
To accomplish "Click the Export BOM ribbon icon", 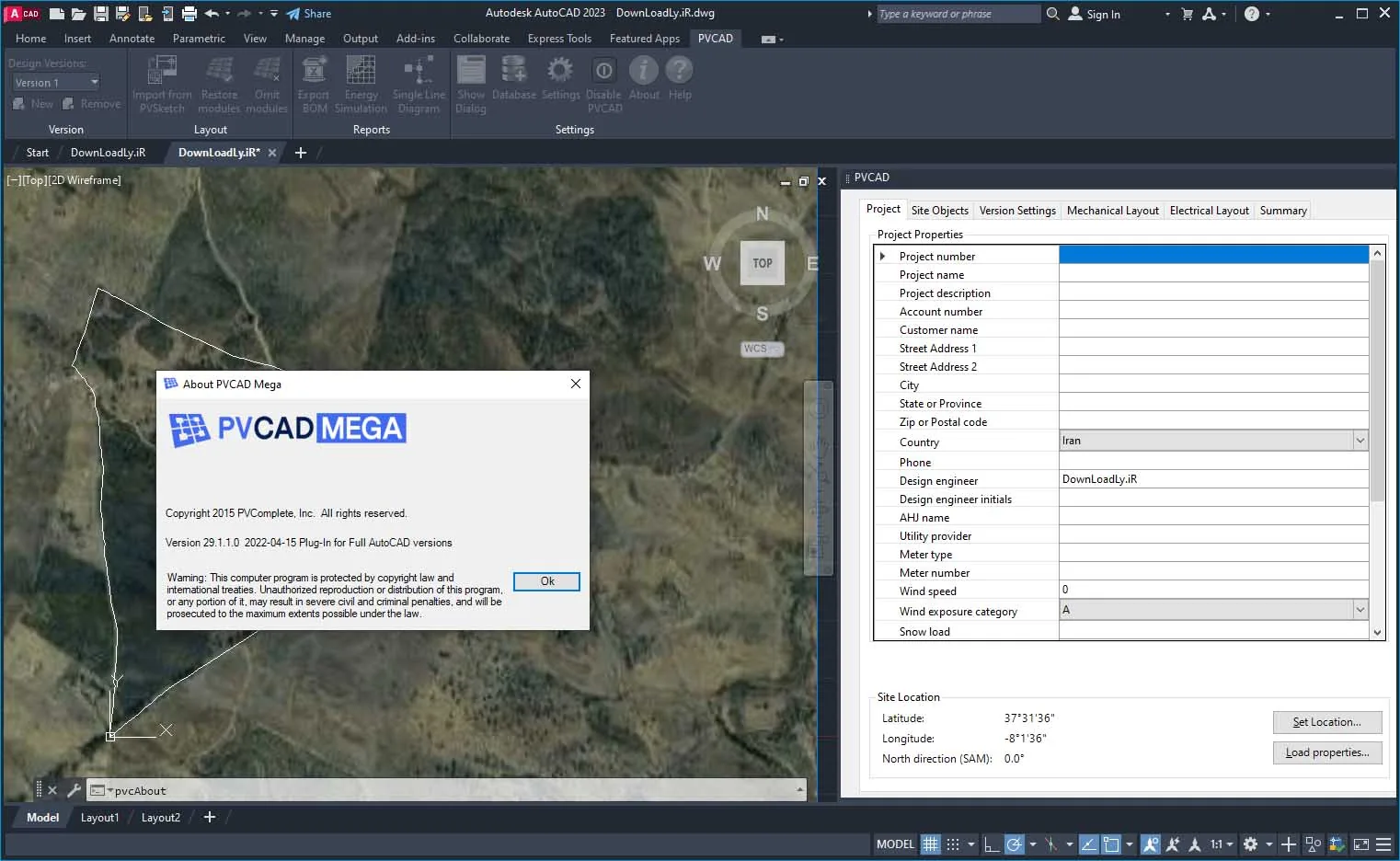I will pyautogui.click(x=314, y=84).
